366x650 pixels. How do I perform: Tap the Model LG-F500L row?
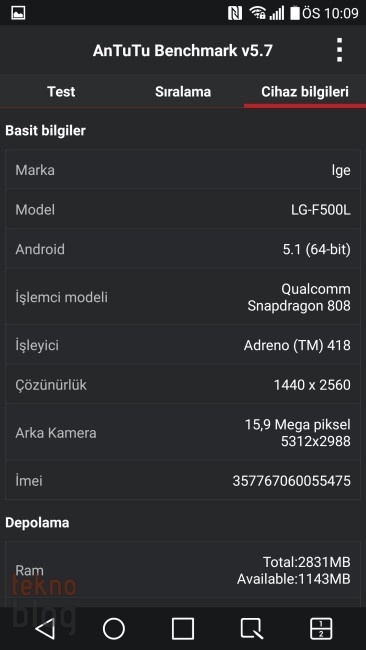(183, 210)
